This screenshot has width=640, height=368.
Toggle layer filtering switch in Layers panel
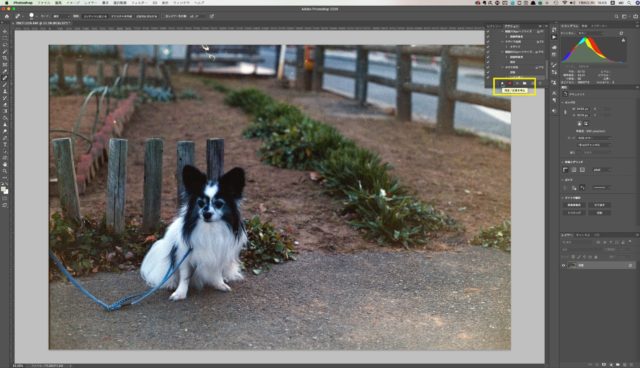pyautogui.click(x=630, y=241)
